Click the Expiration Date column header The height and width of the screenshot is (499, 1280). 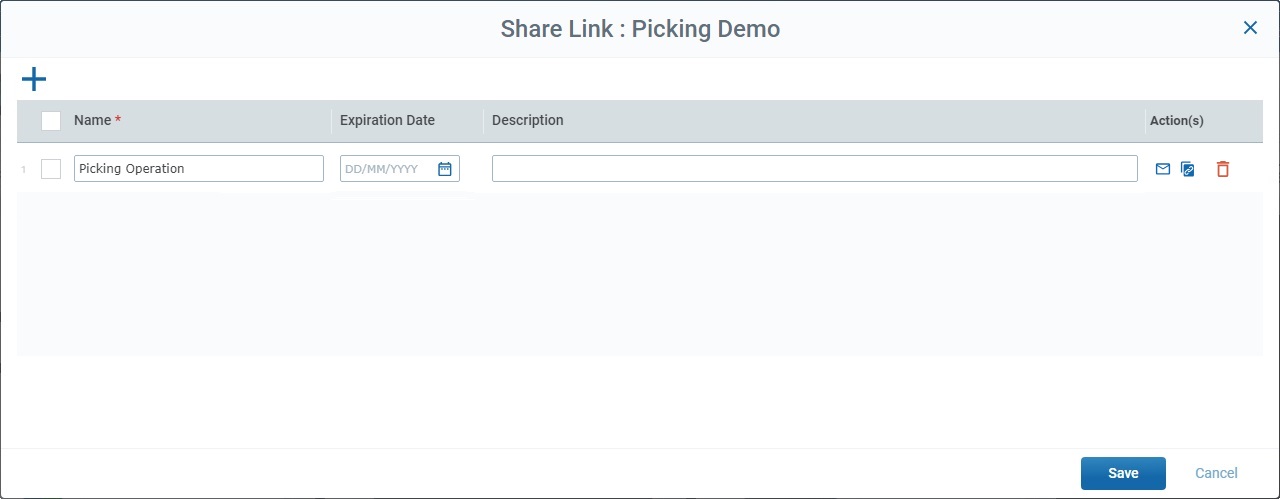(x=387, y=120)
